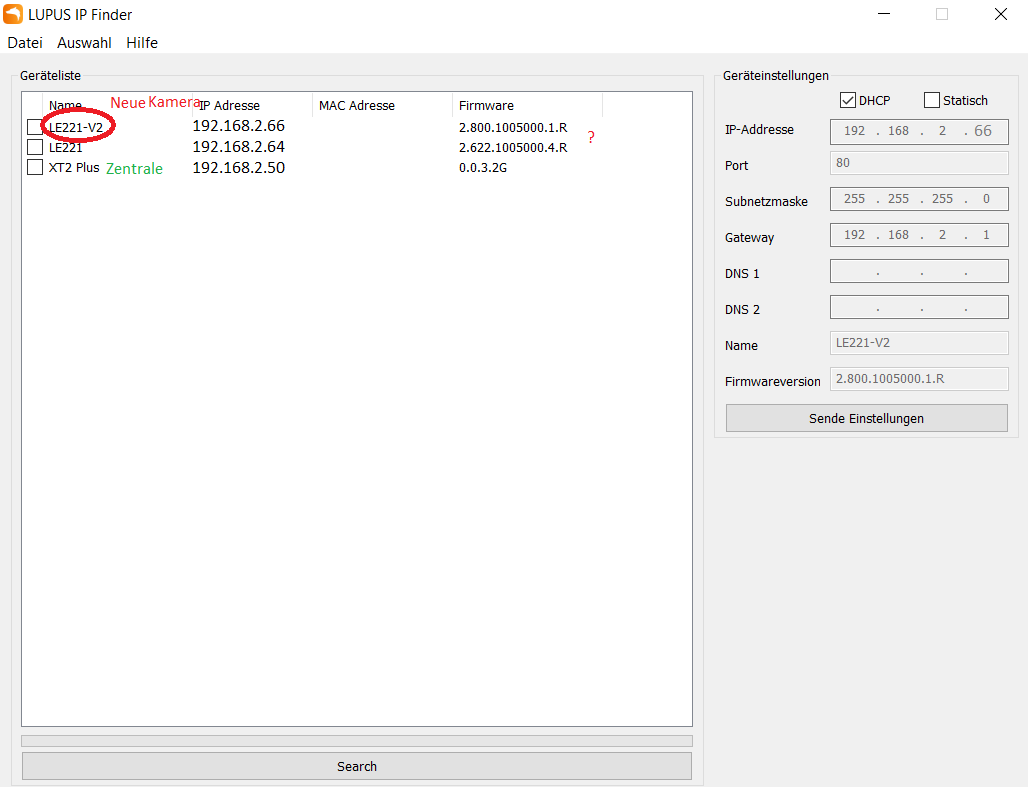Open the Datei menu

pyautogui.click(x=25, y=43)
